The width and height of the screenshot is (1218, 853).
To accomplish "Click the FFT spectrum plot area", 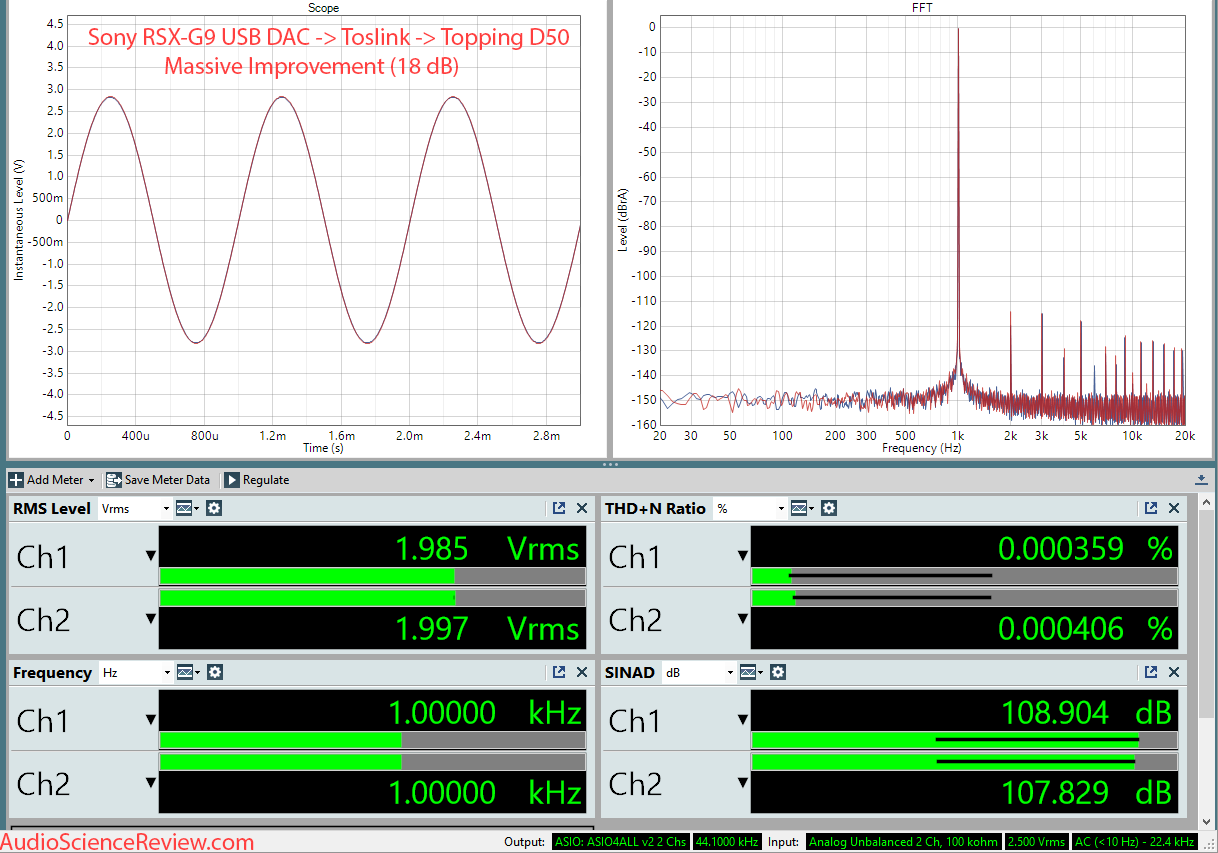I will 922,220.
